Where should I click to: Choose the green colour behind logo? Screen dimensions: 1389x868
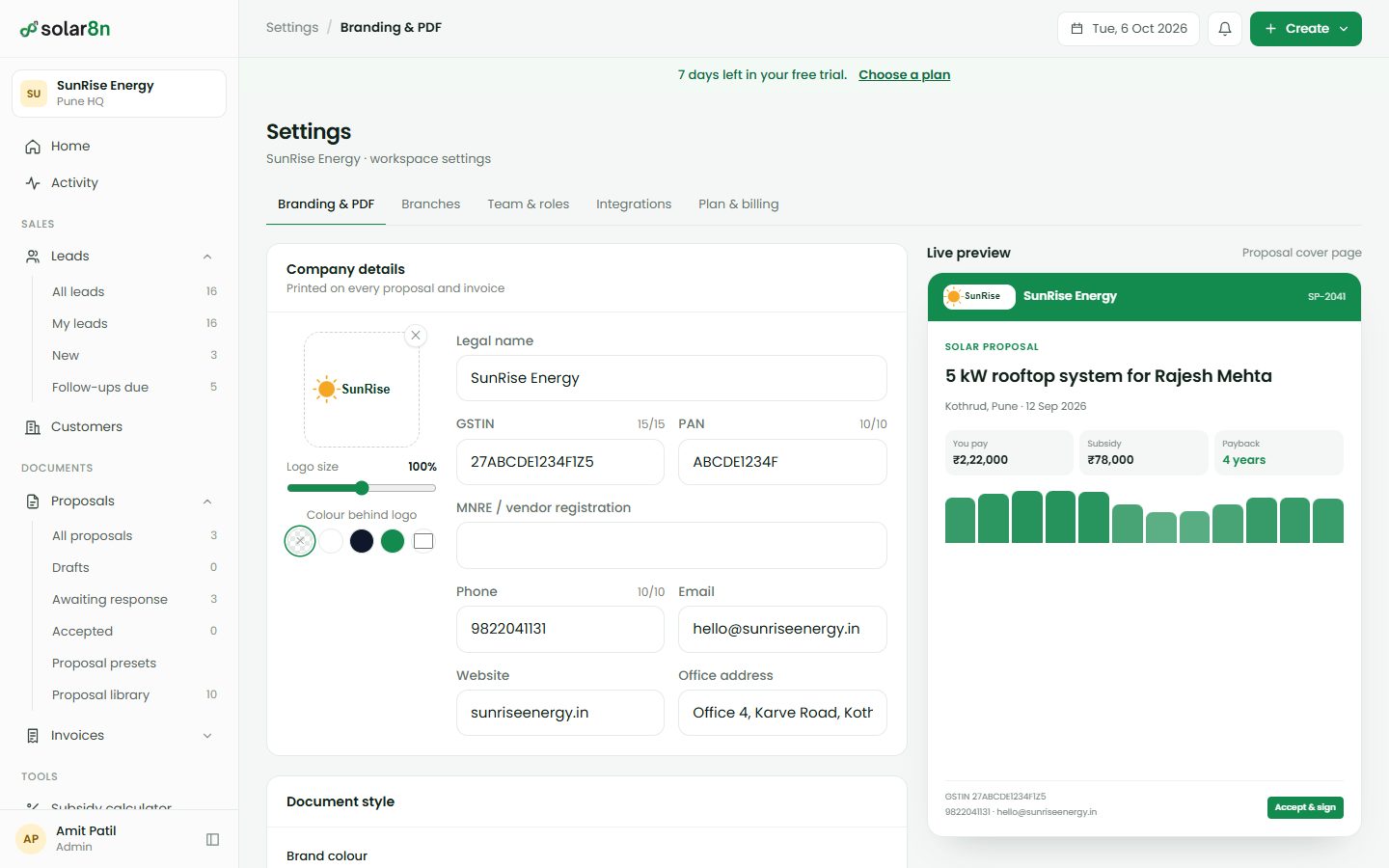click(x=393, y=541)
